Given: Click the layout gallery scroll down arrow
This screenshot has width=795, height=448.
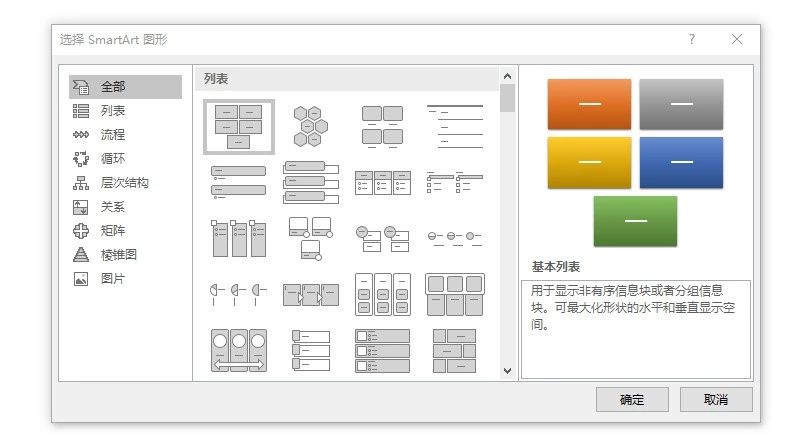Looking at the screenshot, I should (507, 370).
